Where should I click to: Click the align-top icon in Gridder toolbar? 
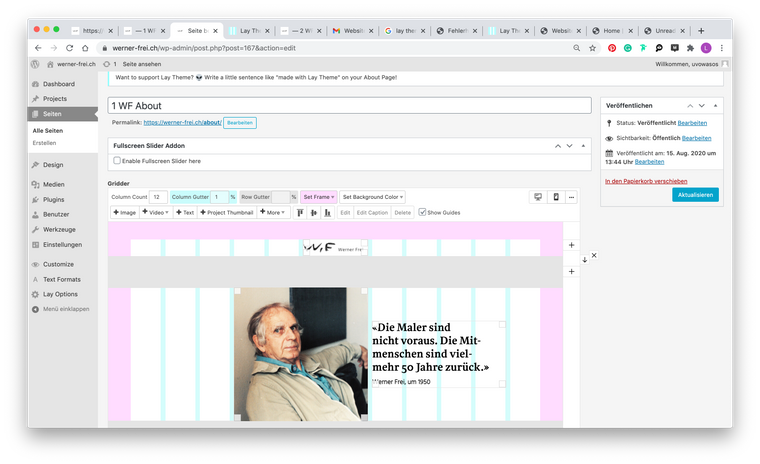coord(301,212)
